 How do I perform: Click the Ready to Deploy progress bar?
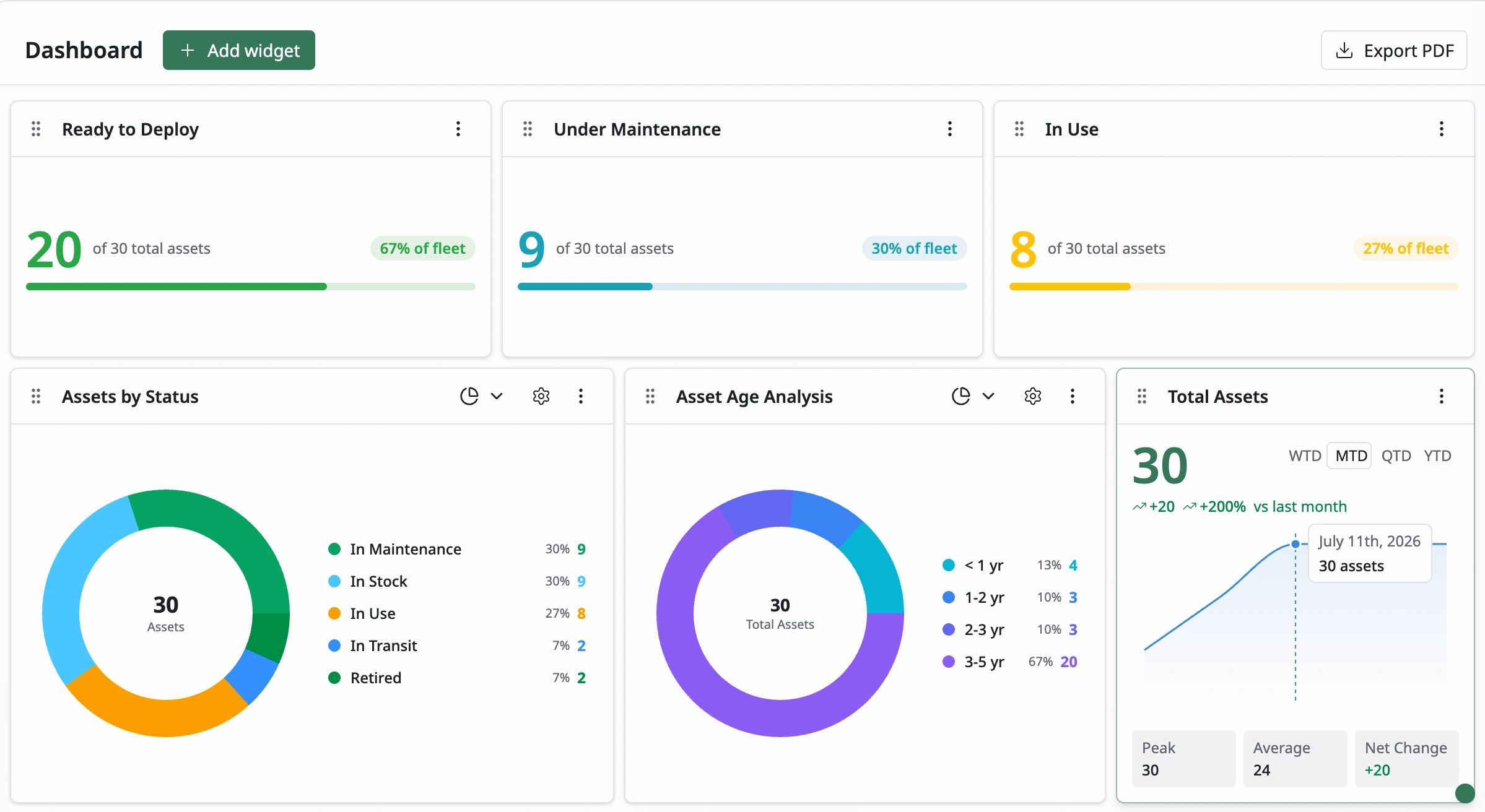251,287
